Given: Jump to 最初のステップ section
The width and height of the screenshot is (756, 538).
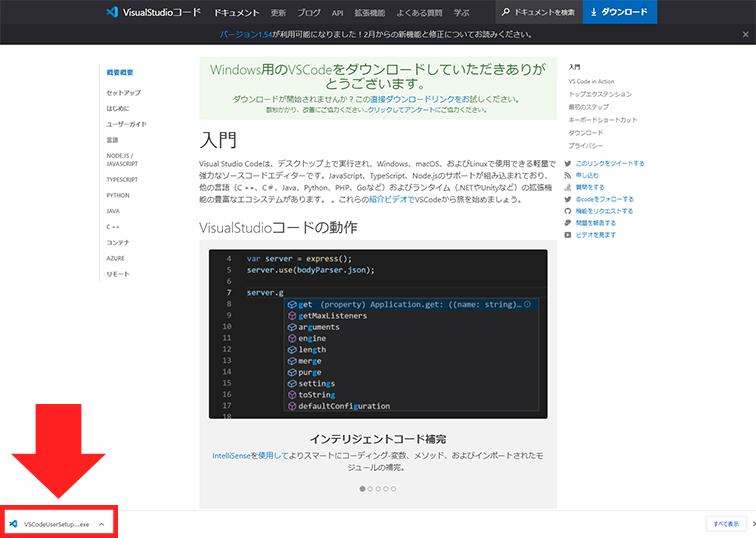Looking at the screenshot, I should click(x=588, y=107).
